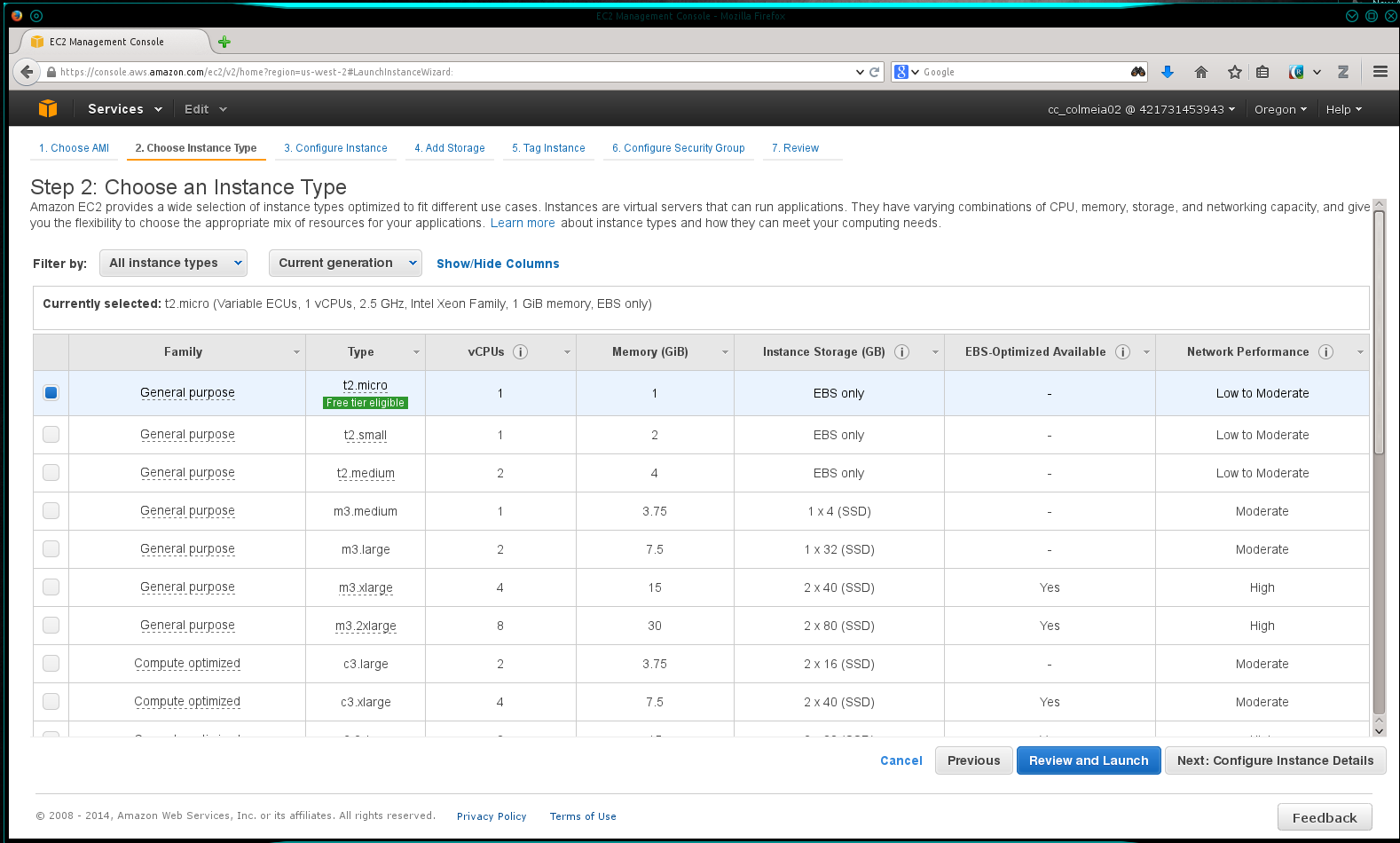Open downloads with the blue arrow icon
1400x843 pixels.
tap(1168, 72)
